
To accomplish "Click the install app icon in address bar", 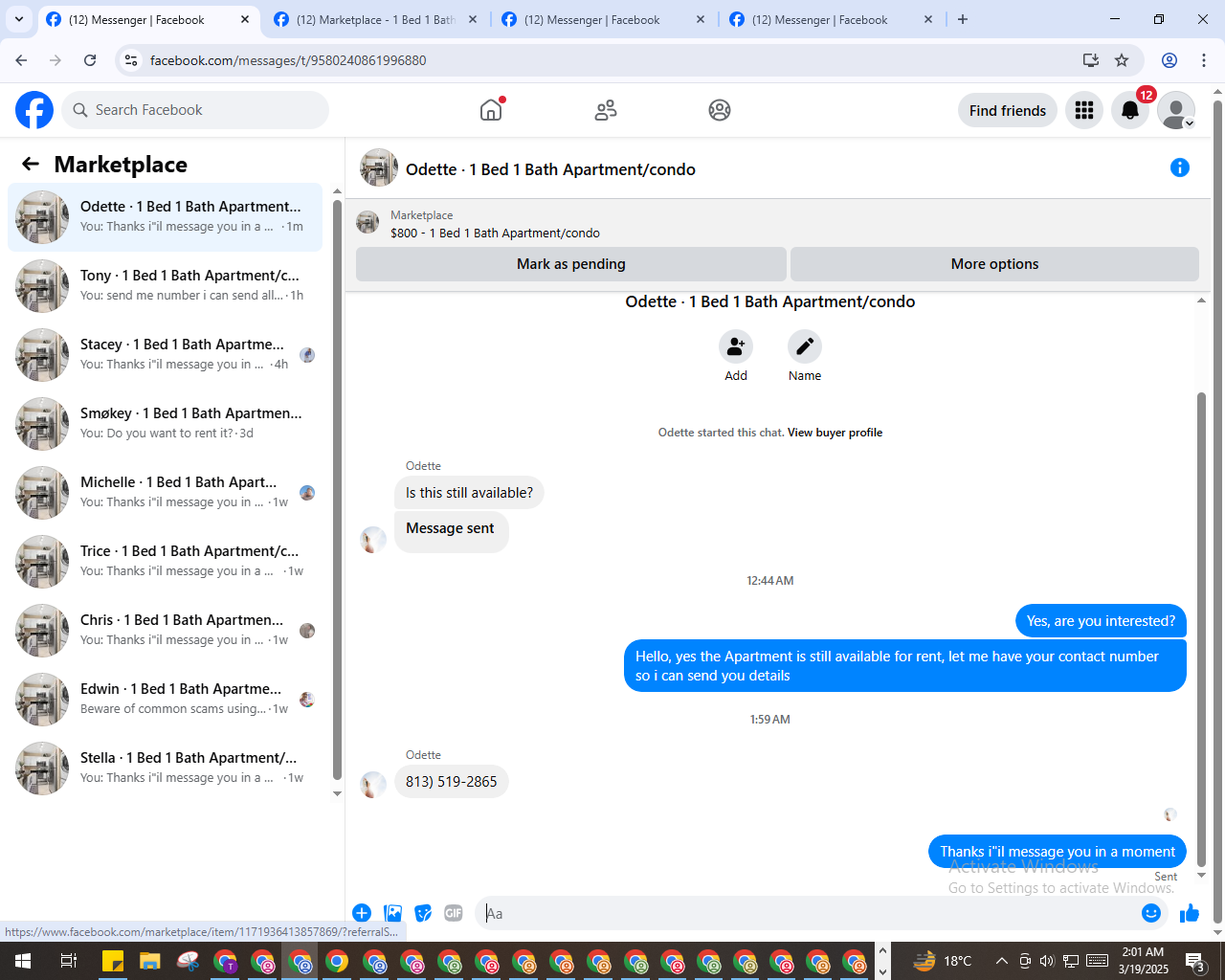I will 1091,60.
